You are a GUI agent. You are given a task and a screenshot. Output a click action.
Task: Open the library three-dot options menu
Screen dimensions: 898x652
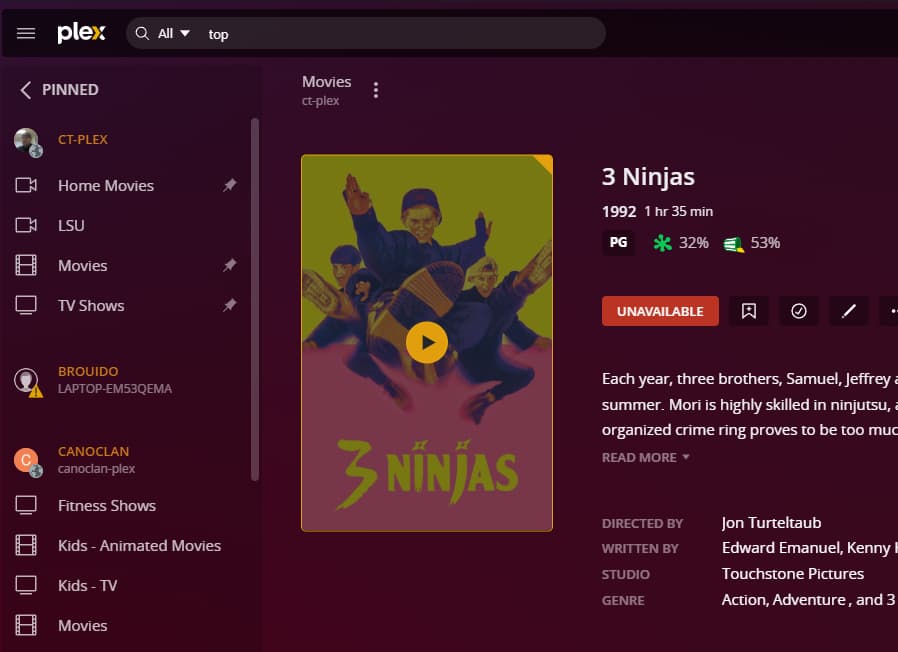coord(376,90)
